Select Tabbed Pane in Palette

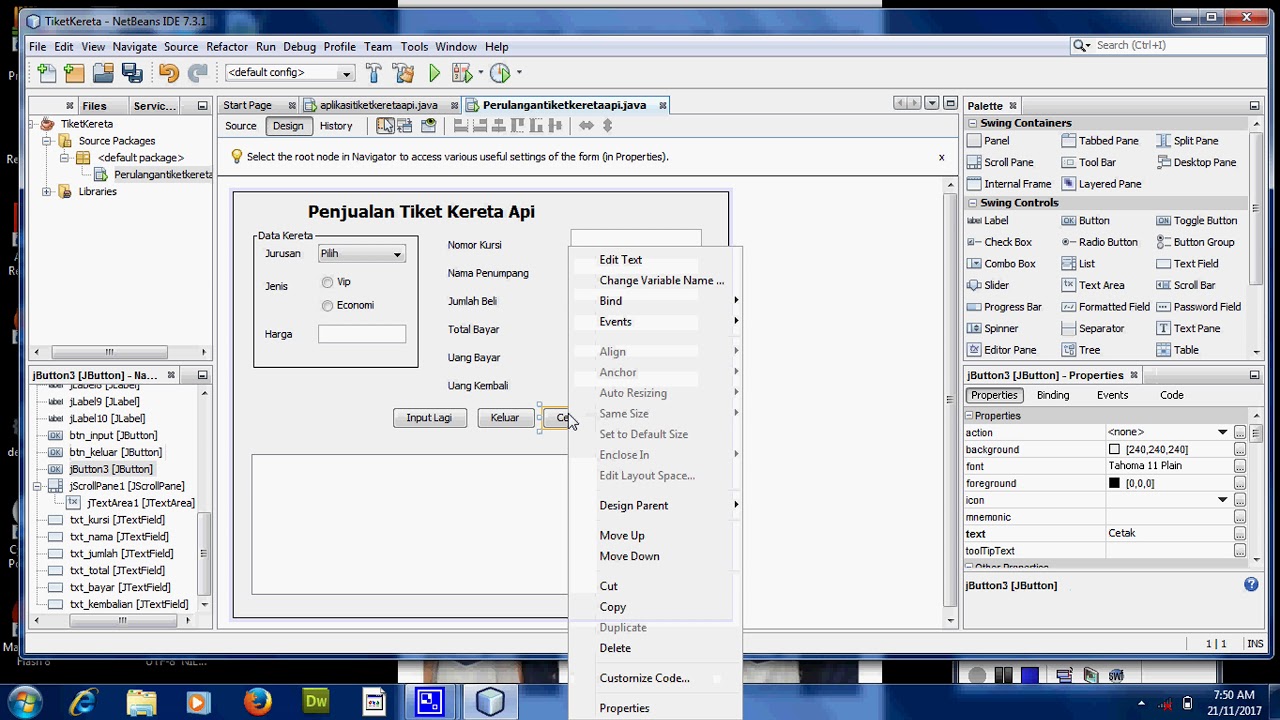tap(1100, 141)
